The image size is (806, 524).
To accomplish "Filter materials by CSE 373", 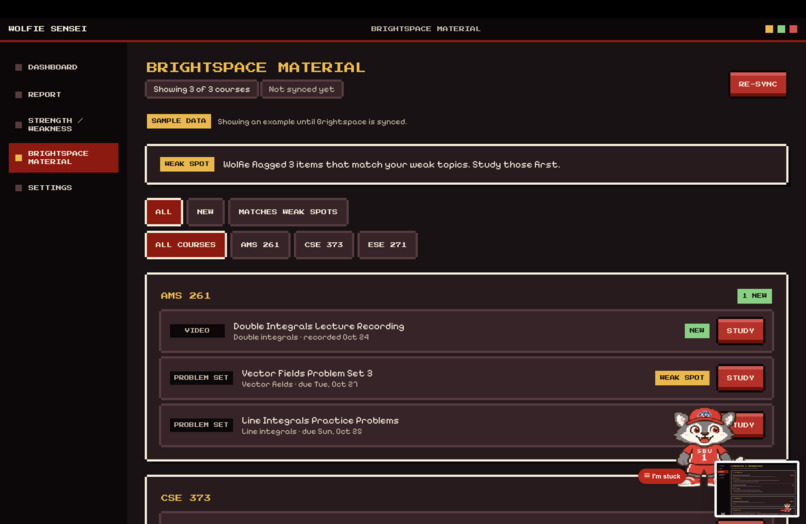I will pos(323,245).
